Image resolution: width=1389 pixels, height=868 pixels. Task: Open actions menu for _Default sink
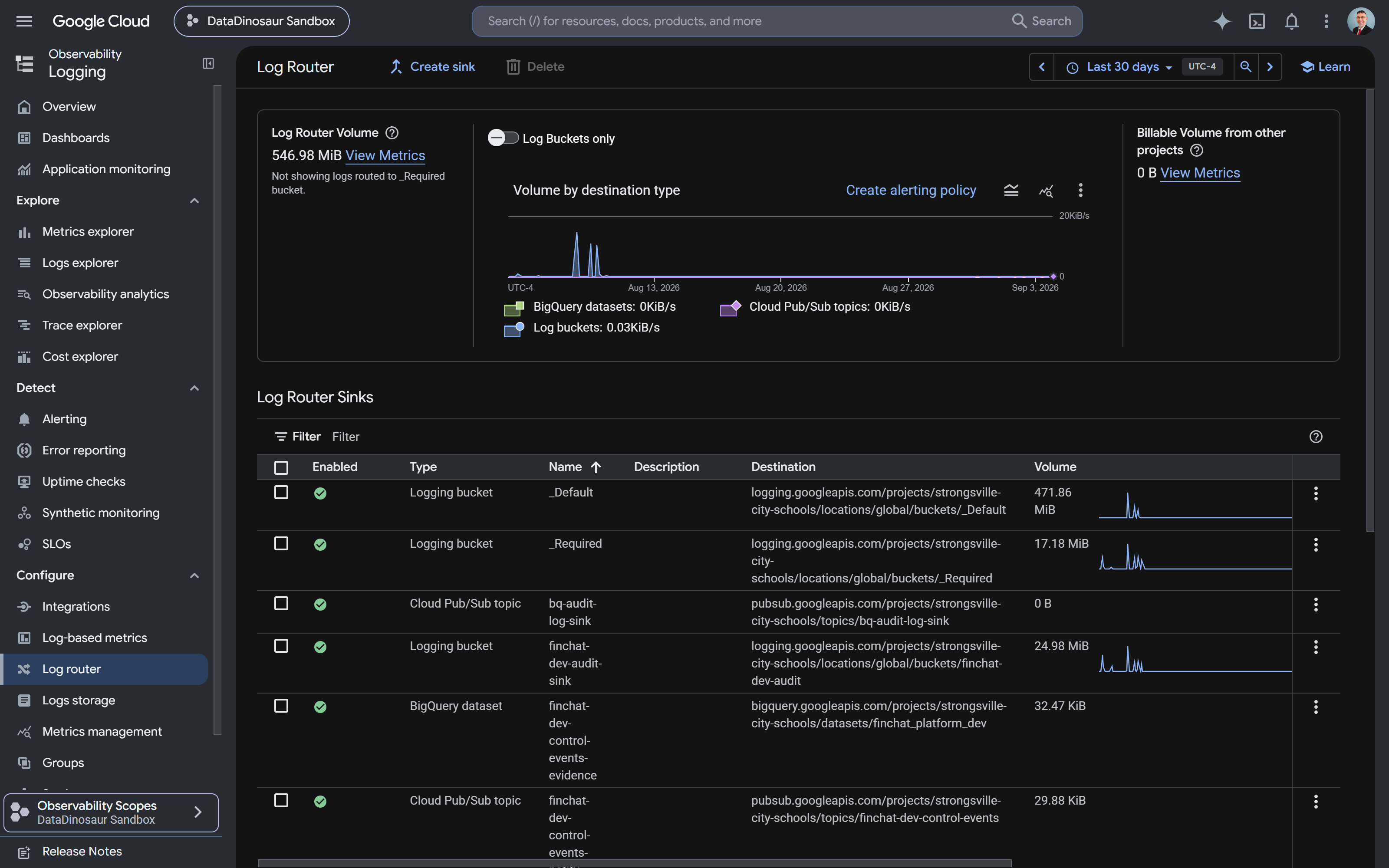pyautogui.click(x=1316, y=493)
